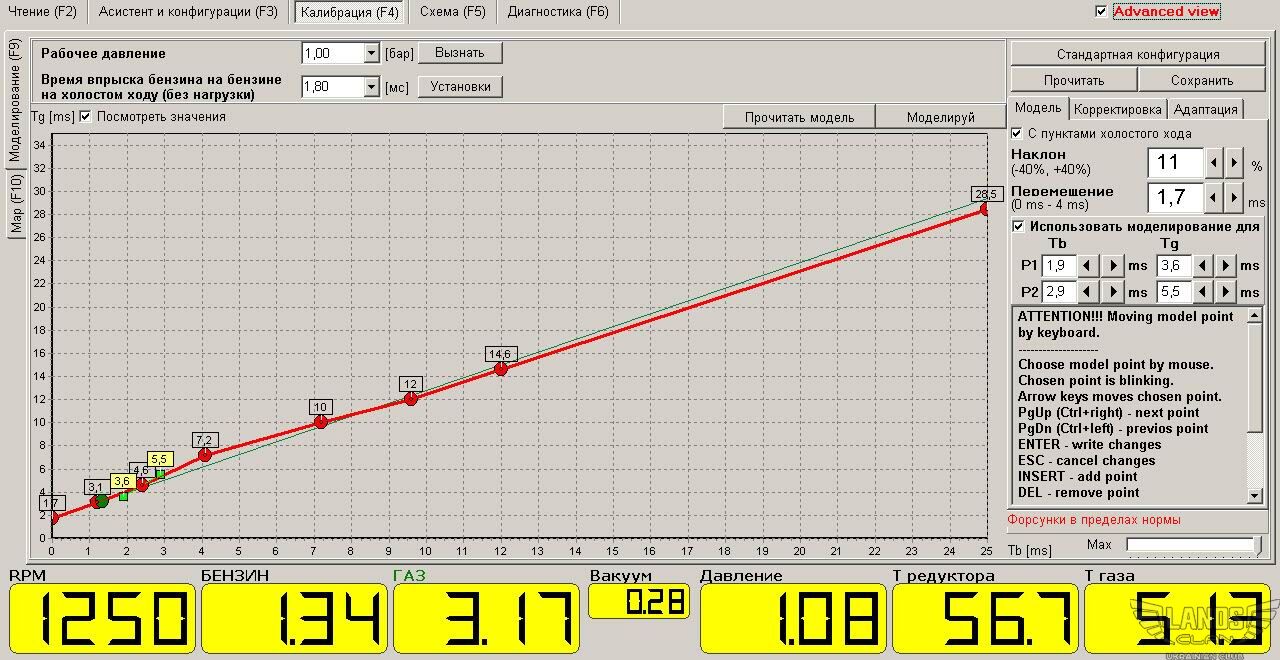Increase P1 Tg value with right arrow
Viewport: 1280px width, 660px height.
1225,266
